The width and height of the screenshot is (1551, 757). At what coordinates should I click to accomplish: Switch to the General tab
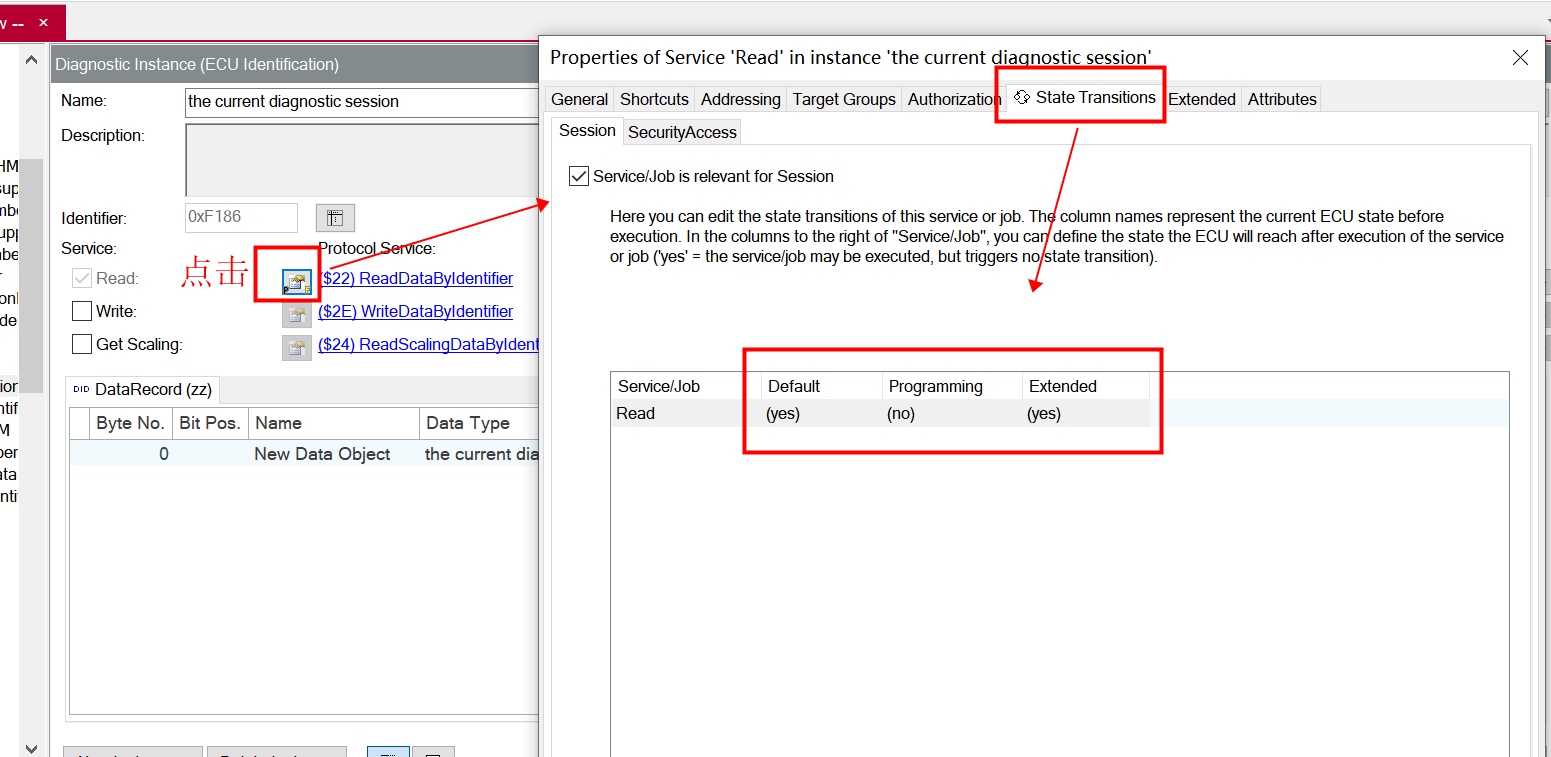click(x=579, y=99)
